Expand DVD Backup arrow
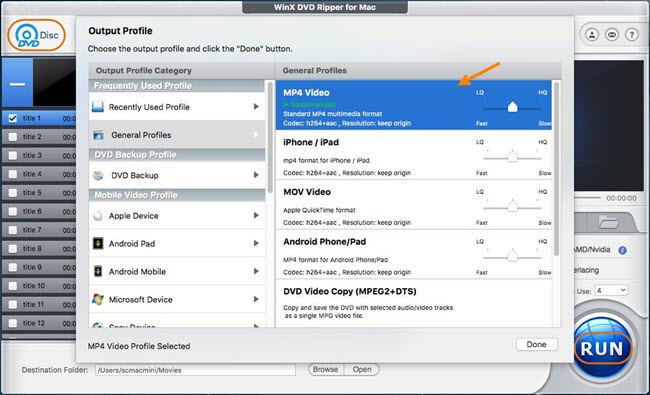The width and height of the screenshot is (650, 395). (256, 175)
